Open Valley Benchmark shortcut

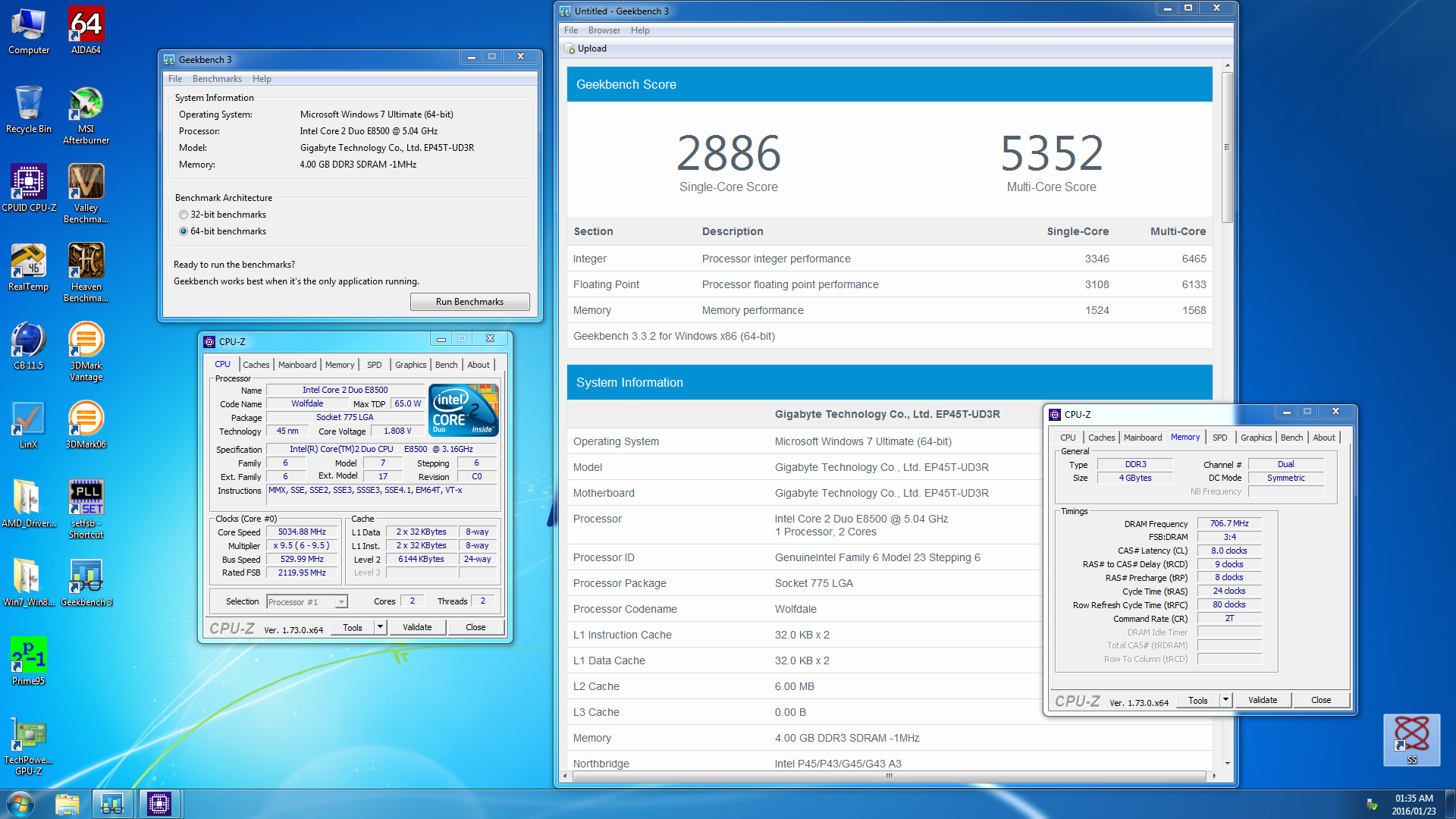click(86, 194)
